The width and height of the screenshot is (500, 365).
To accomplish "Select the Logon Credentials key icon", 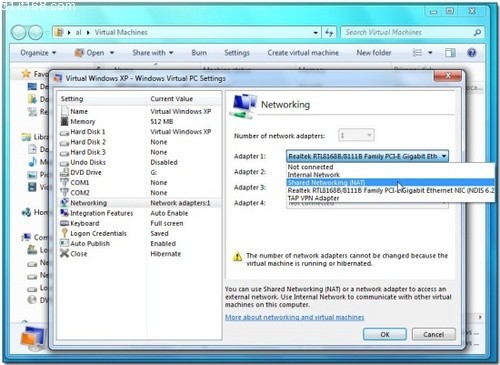I will [65, 233].
